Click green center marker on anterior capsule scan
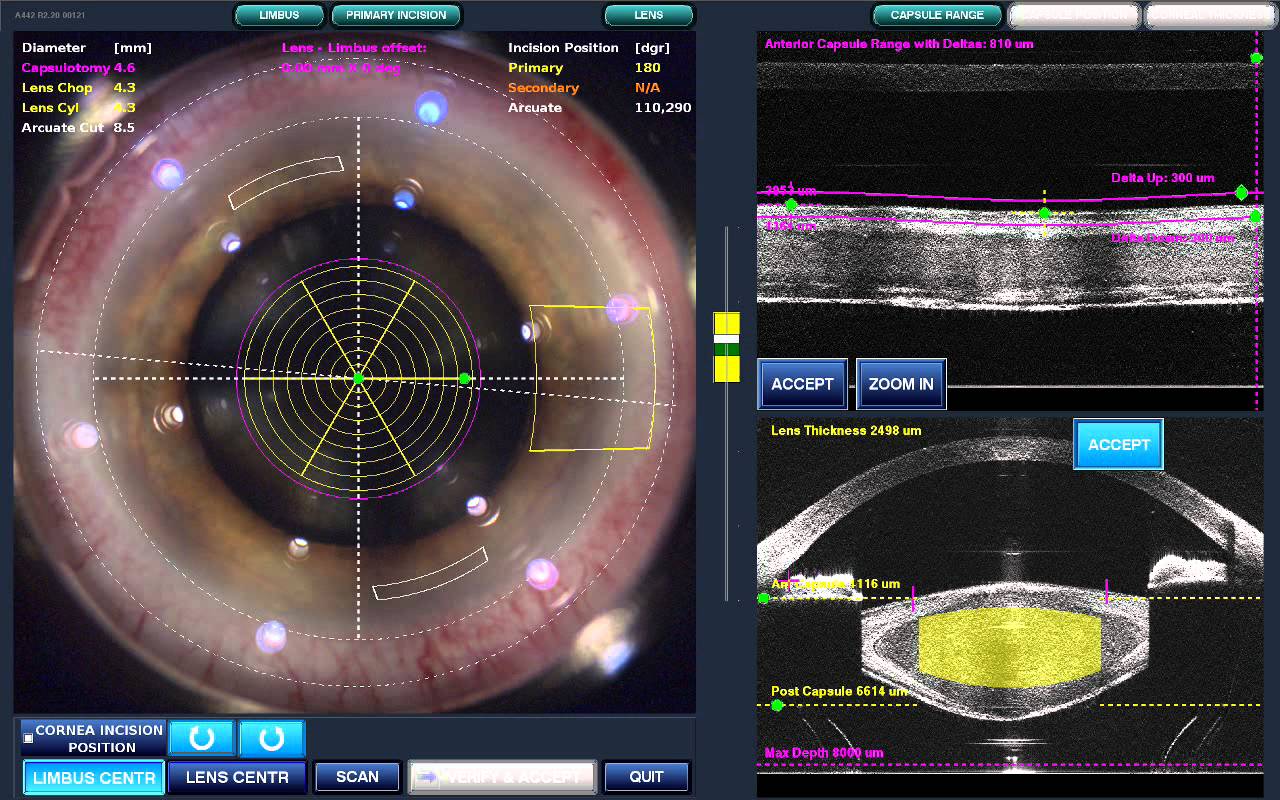The image size is (1280, 800). (x=1044, y=213)
